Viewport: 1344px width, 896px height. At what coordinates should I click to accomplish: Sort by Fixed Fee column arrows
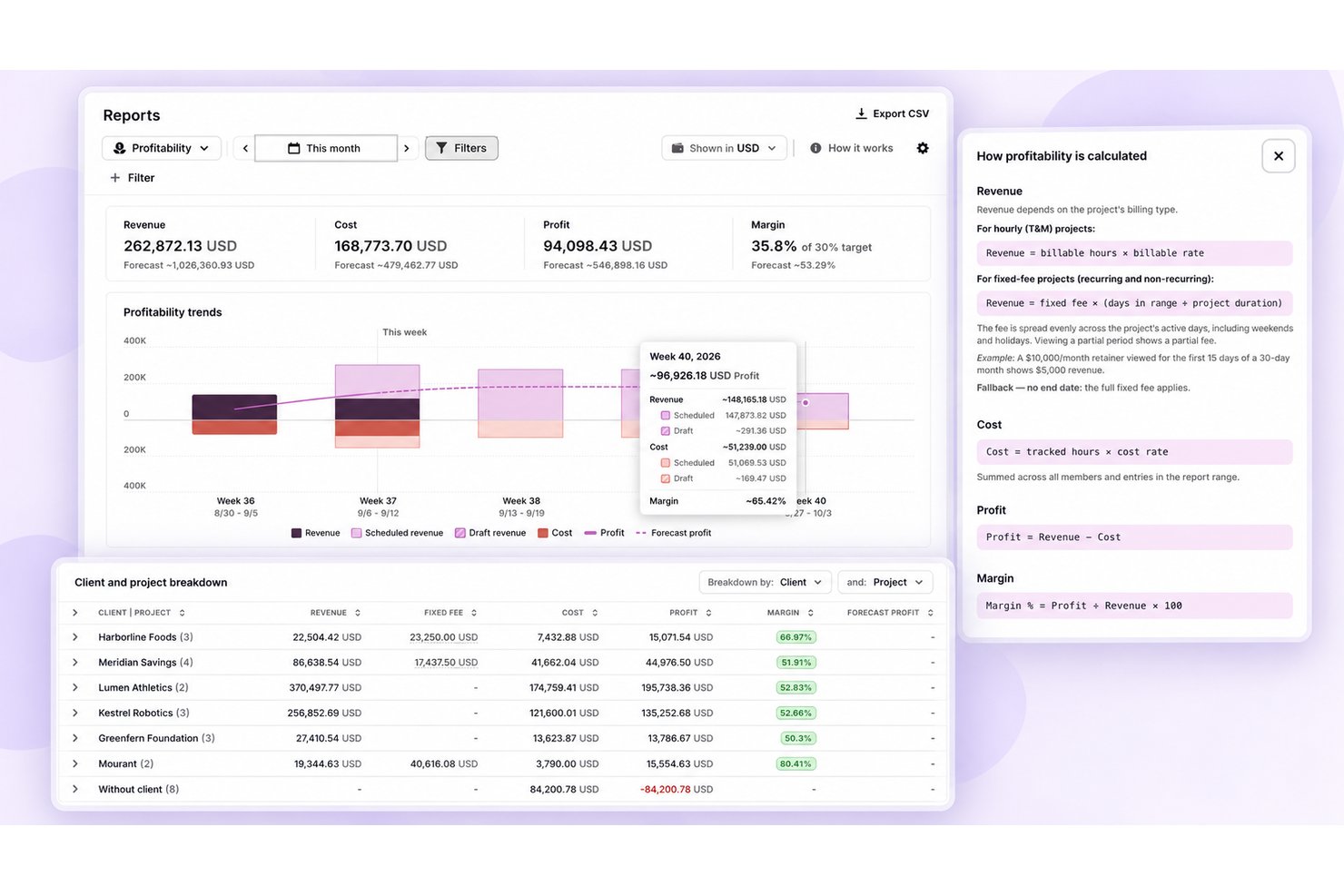tap(474, 613)
